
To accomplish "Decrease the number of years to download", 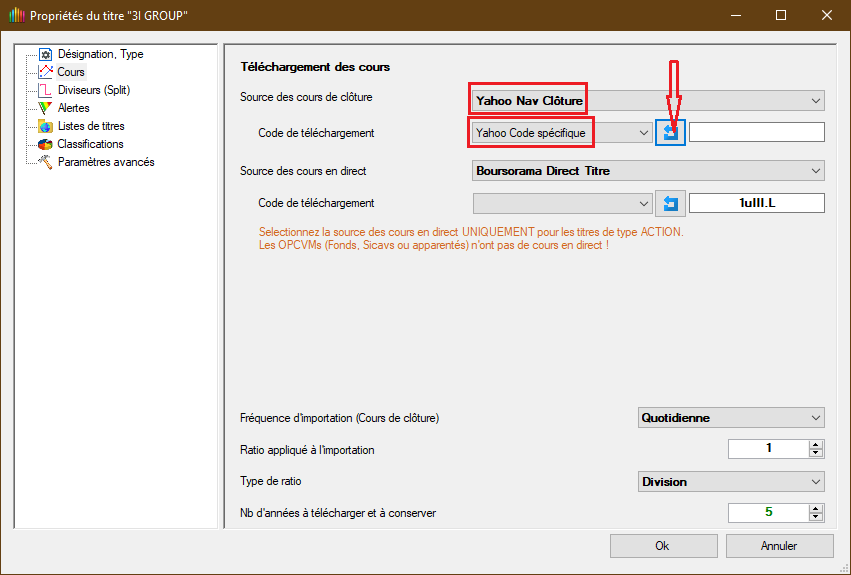I will click(x=816, y=517).
